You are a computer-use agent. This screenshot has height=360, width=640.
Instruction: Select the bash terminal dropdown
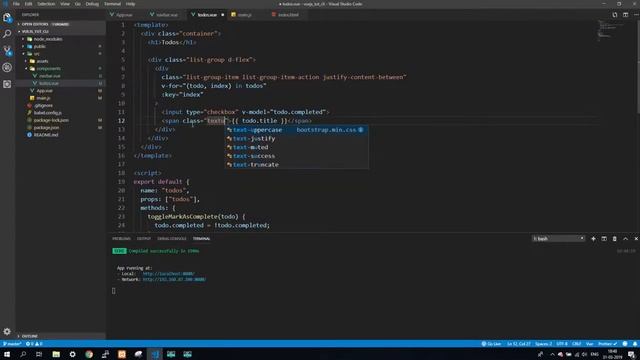point(558,238)
